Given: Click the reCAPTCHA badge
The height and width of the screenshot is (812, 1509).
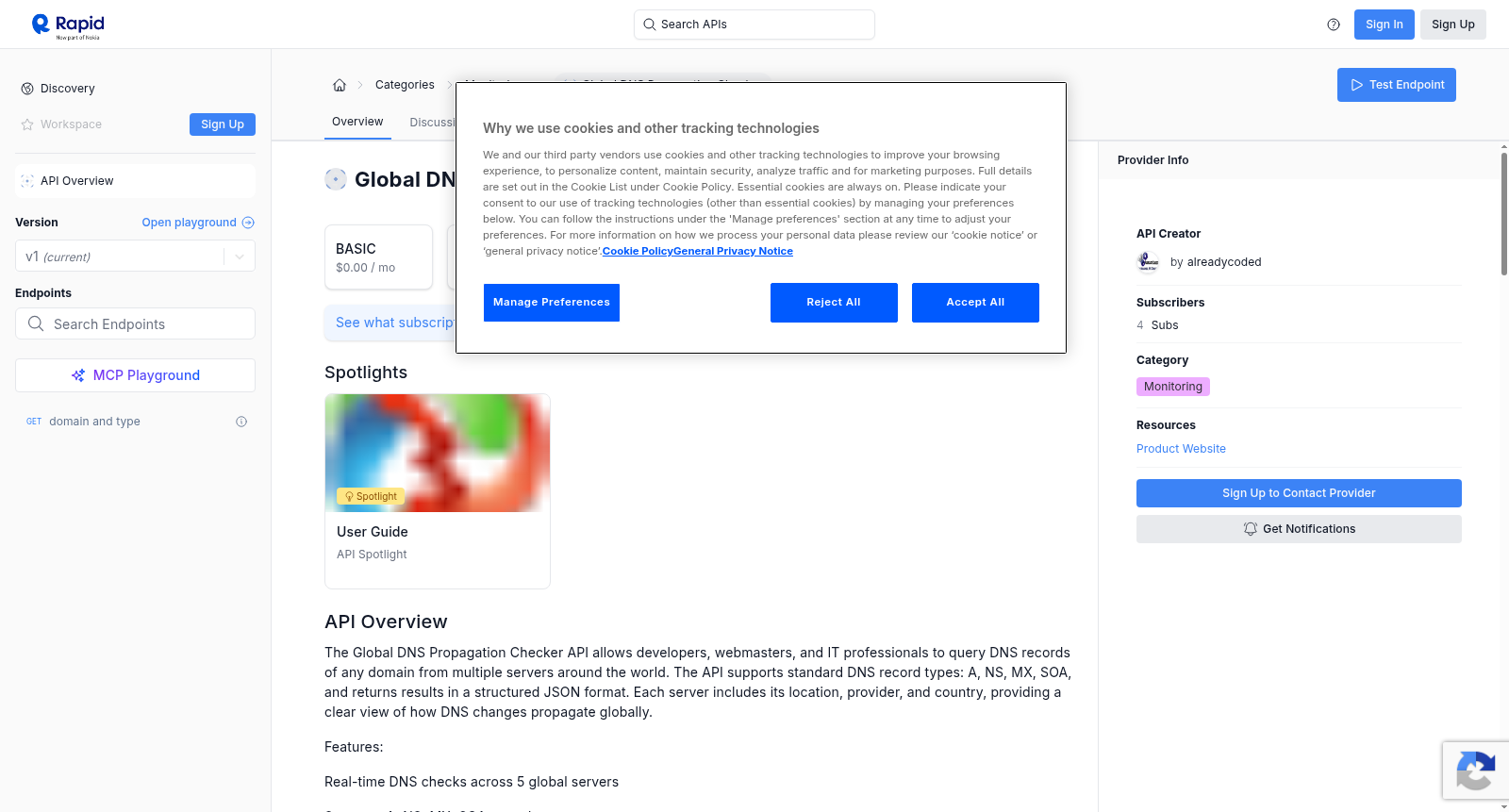Looking at the screenshot, I should [1475, 771].
